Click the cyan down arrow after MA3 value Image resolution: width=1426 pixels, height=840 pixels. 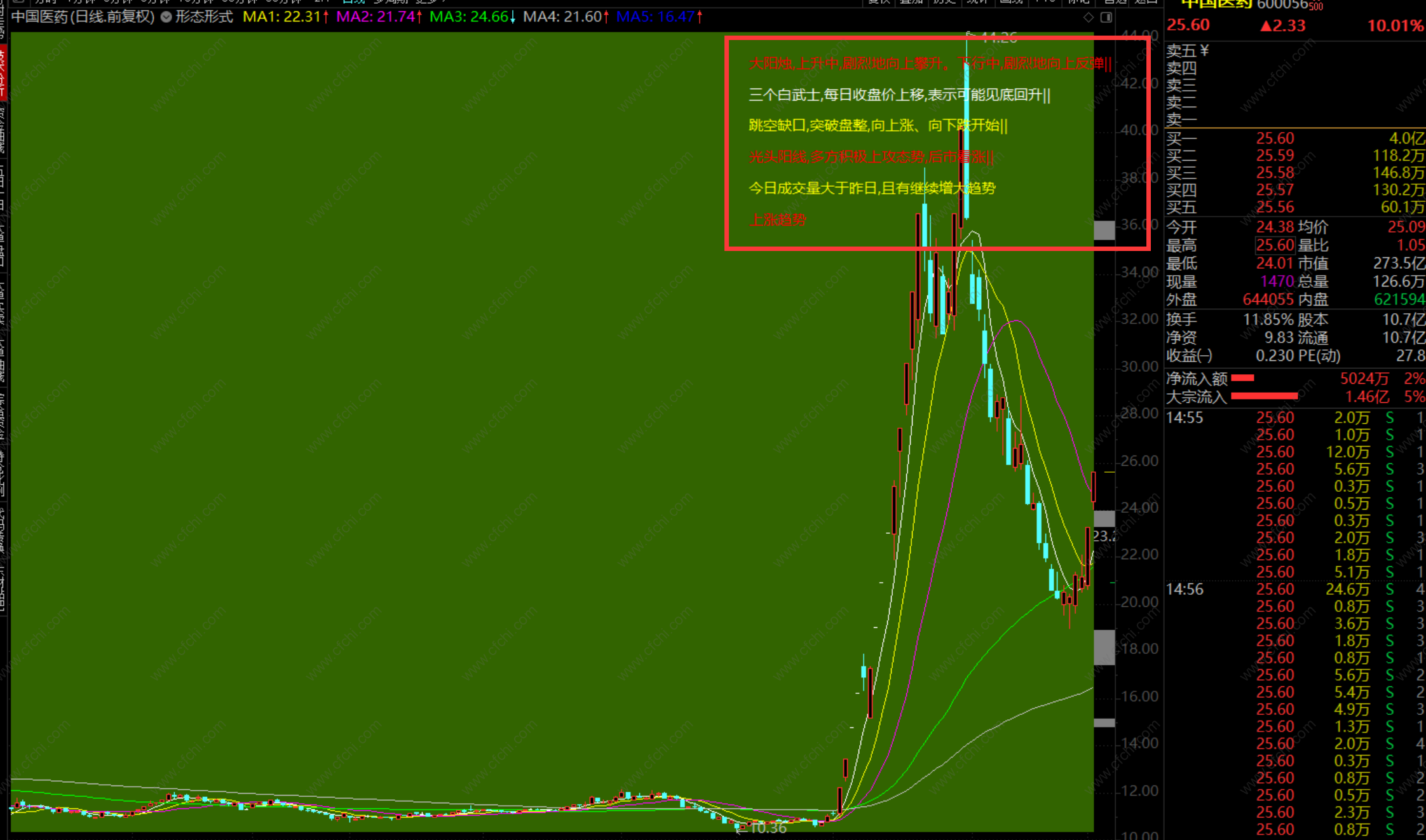coord(512,17)
